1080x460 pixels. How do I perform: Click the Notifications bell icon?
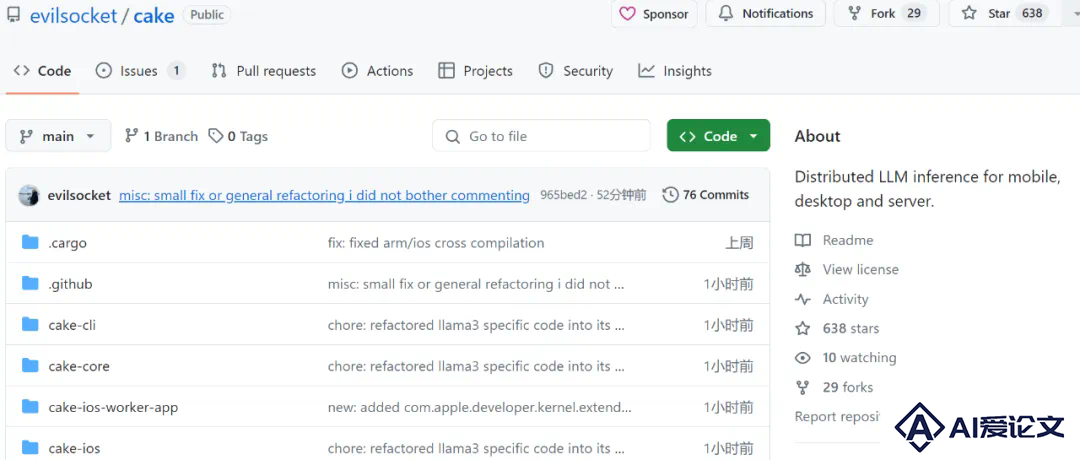(725, 14)
